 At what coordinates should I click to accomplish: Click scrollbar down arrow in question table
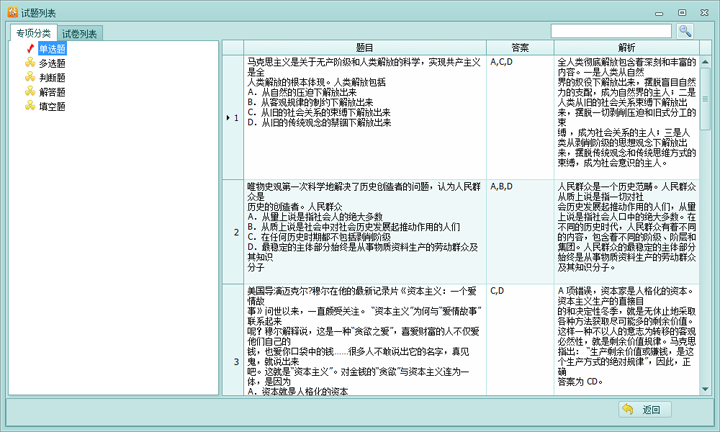coord(706,387)
